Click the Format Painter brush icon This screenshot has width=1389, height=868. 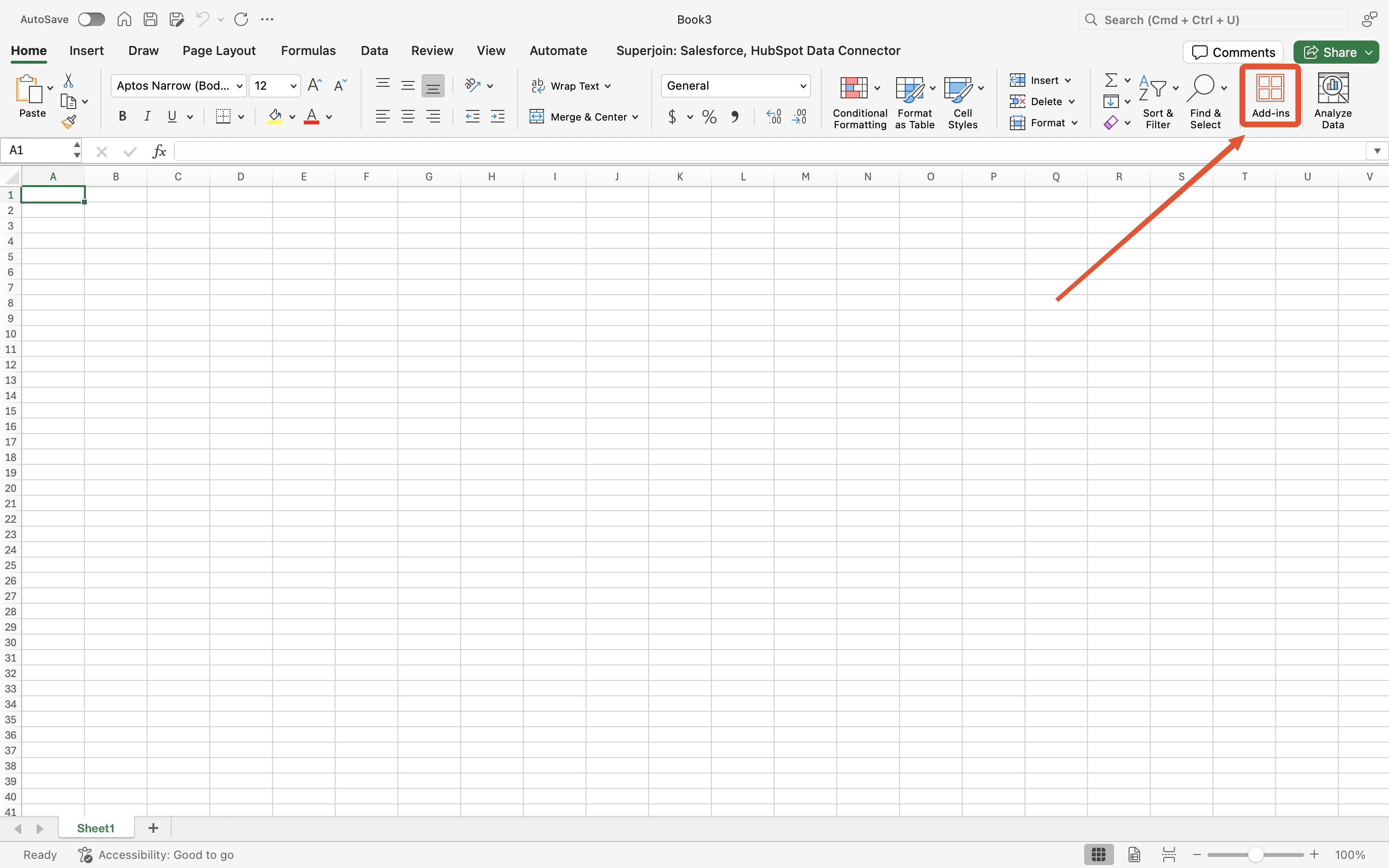pyautogui.click(x=69, y=122)
